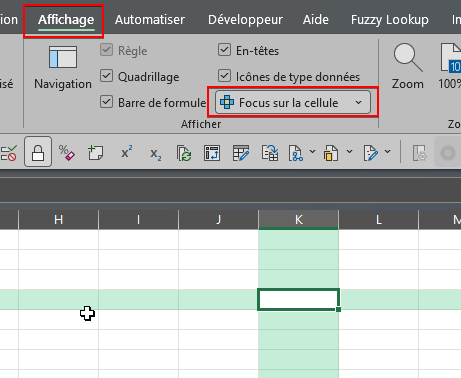
Task: Expand the Focus sur la cellule dropdown arrow
Action: click(x=359, y=102)
